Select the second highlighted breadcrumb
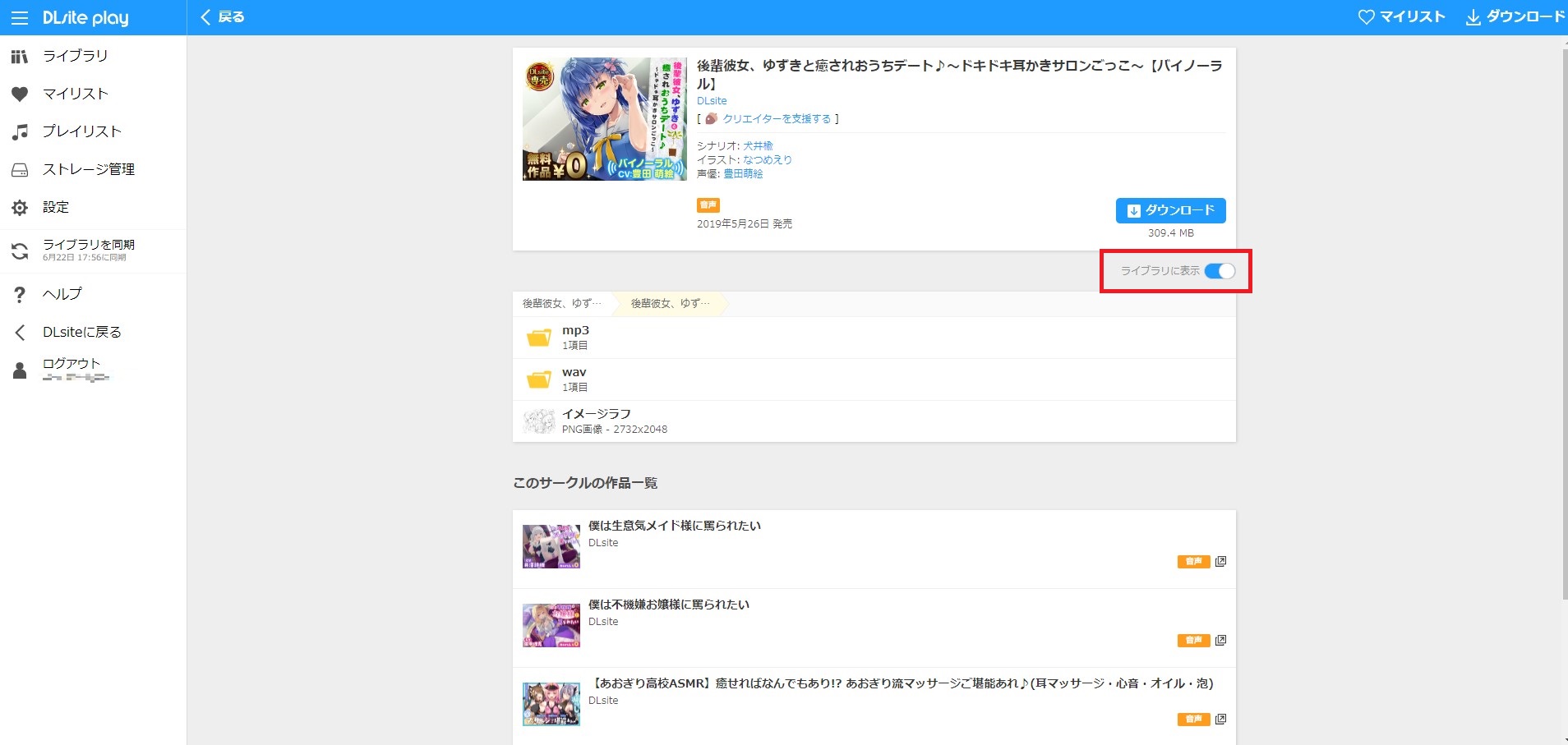1568x745 pixels. click(x=671, y=303)
